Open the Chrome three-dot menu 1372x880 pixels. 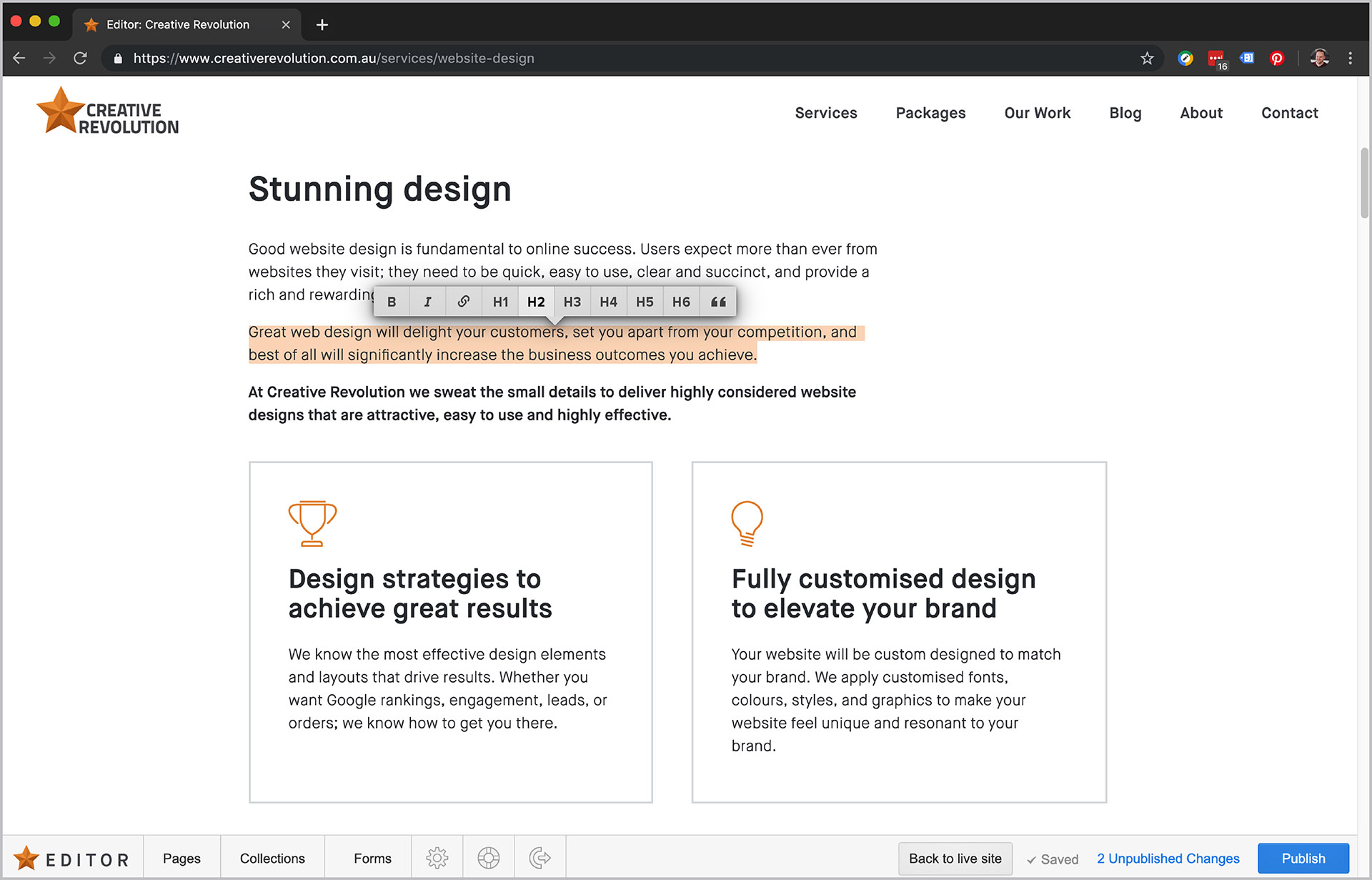click(1351, 58)
